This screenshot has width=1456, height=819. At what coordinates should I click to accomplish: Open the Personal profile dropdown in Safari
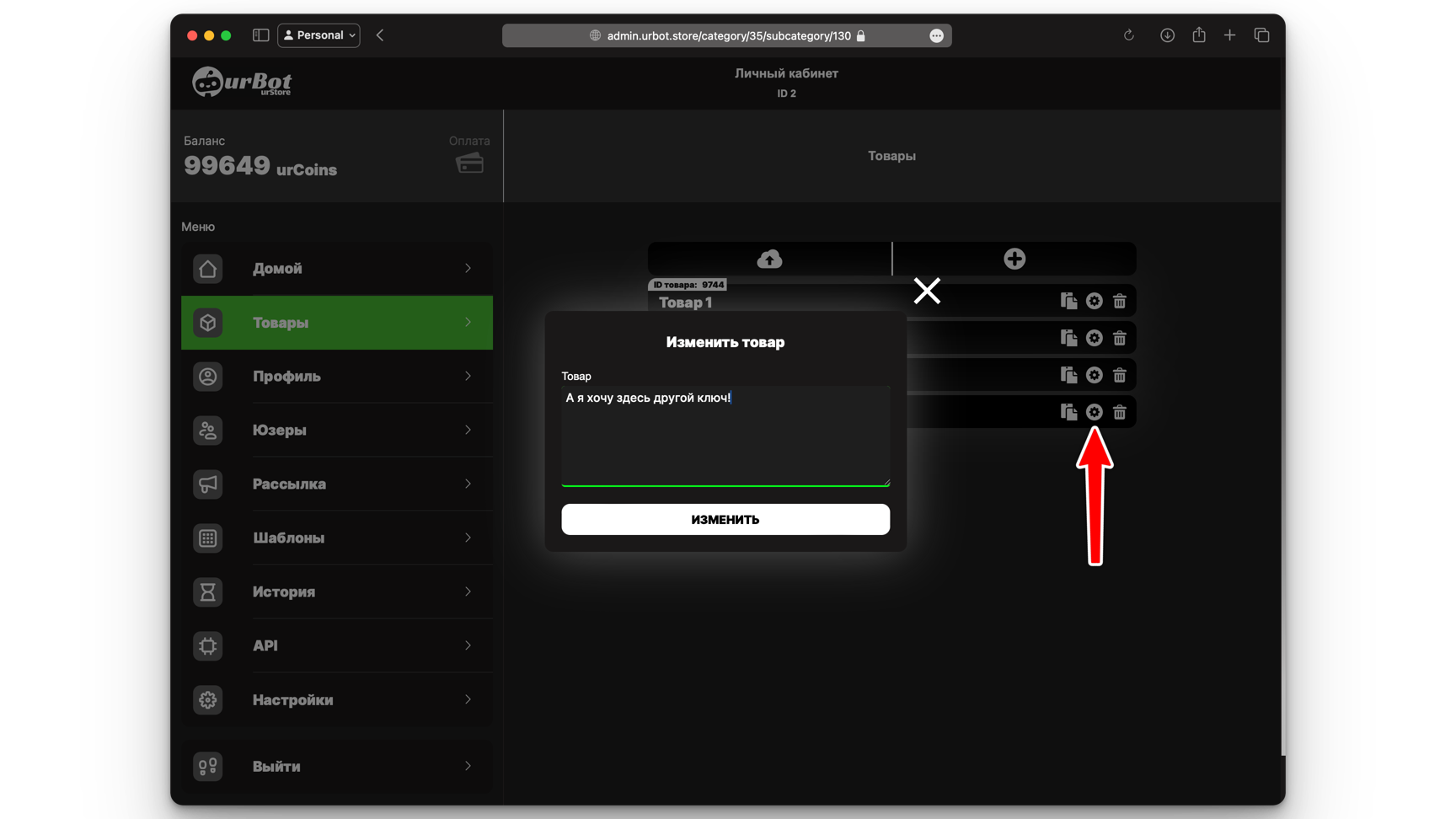(x=318, y=35)
